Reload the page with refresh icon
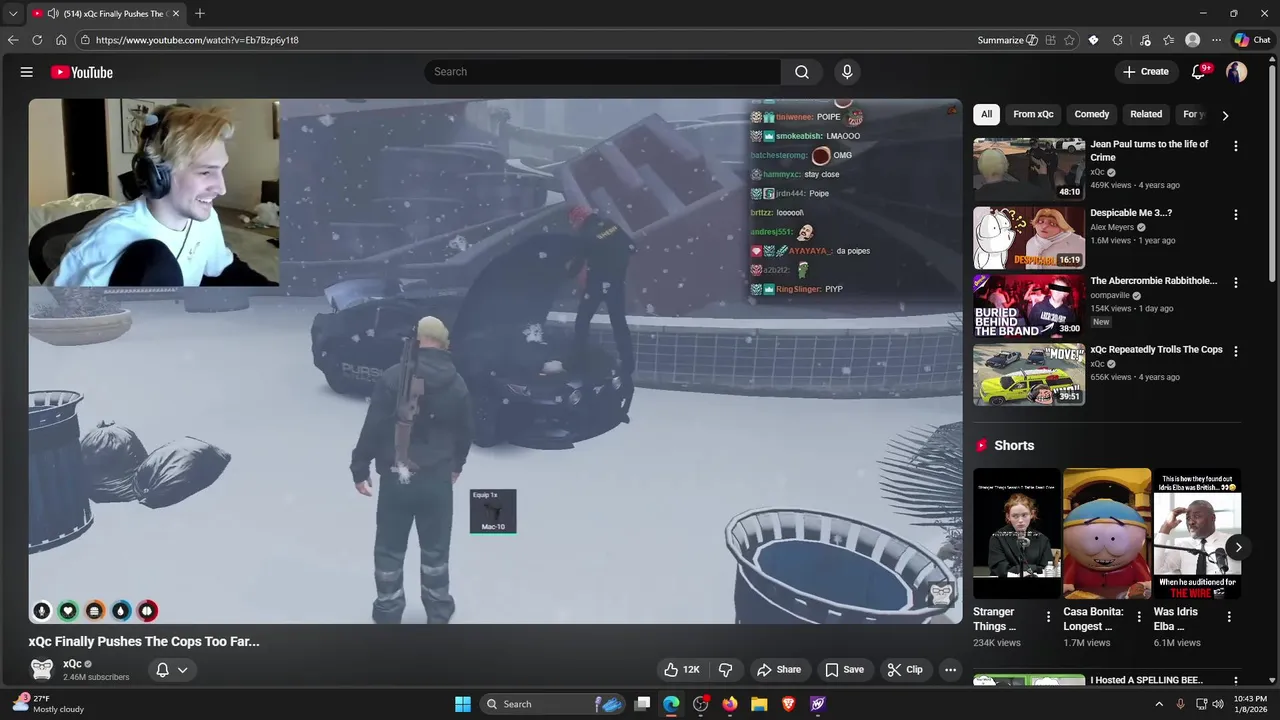This screenshot has width=1280, height=720. (x=37, y=40)
